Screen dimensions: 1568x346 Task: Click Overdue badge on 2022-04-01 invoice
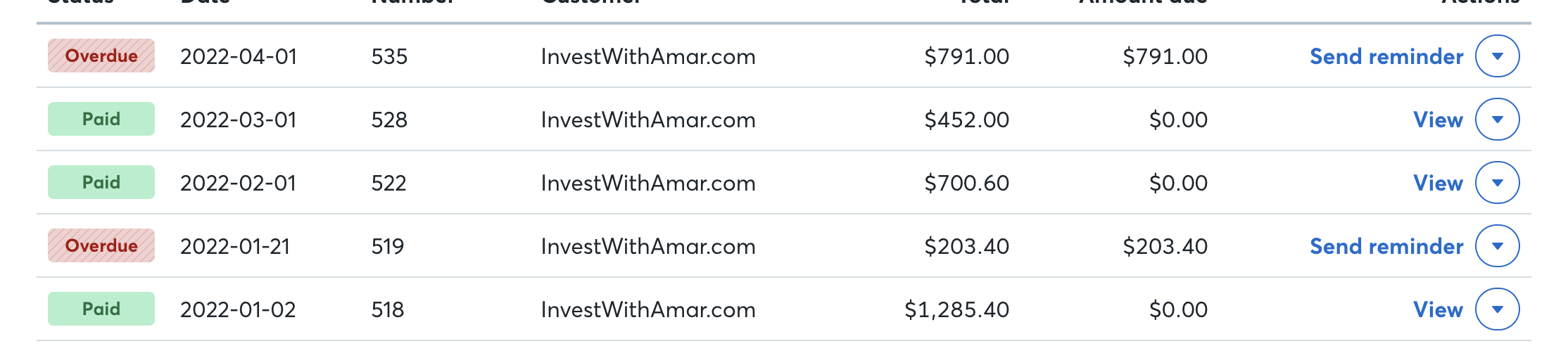pyautogui.click(x=101, y=56)
